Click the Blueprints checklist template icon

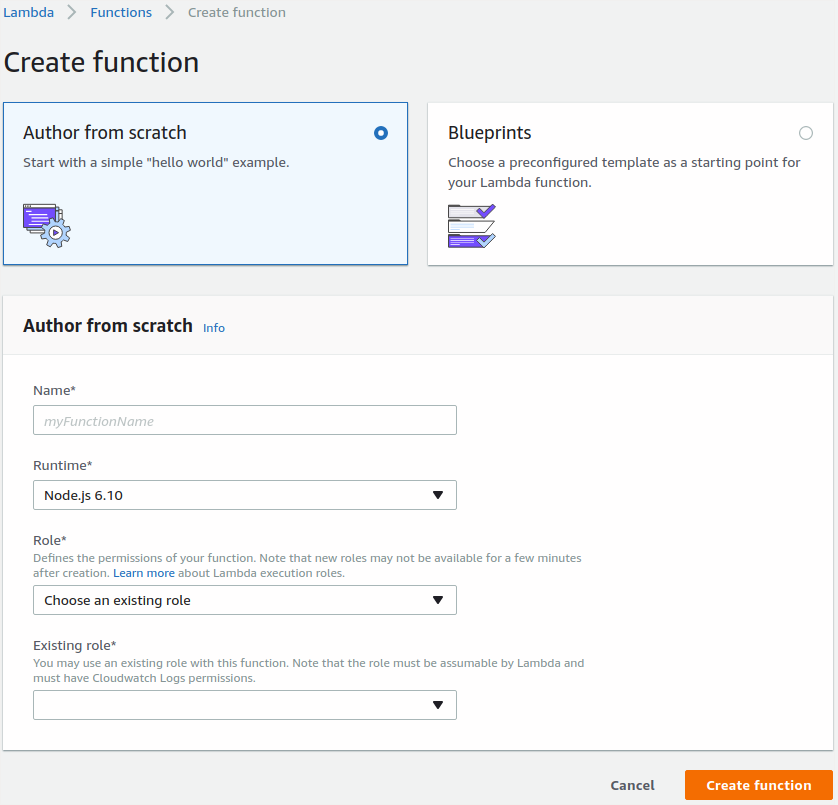(x=471, y=225)
